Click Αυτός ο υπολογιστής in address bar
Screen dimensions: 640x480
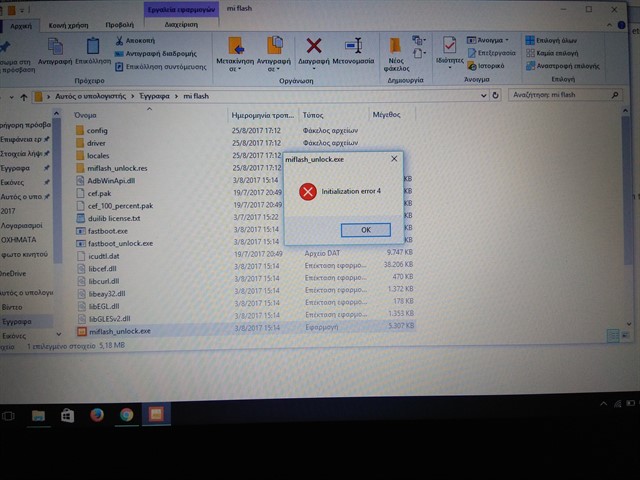point(91,96)
